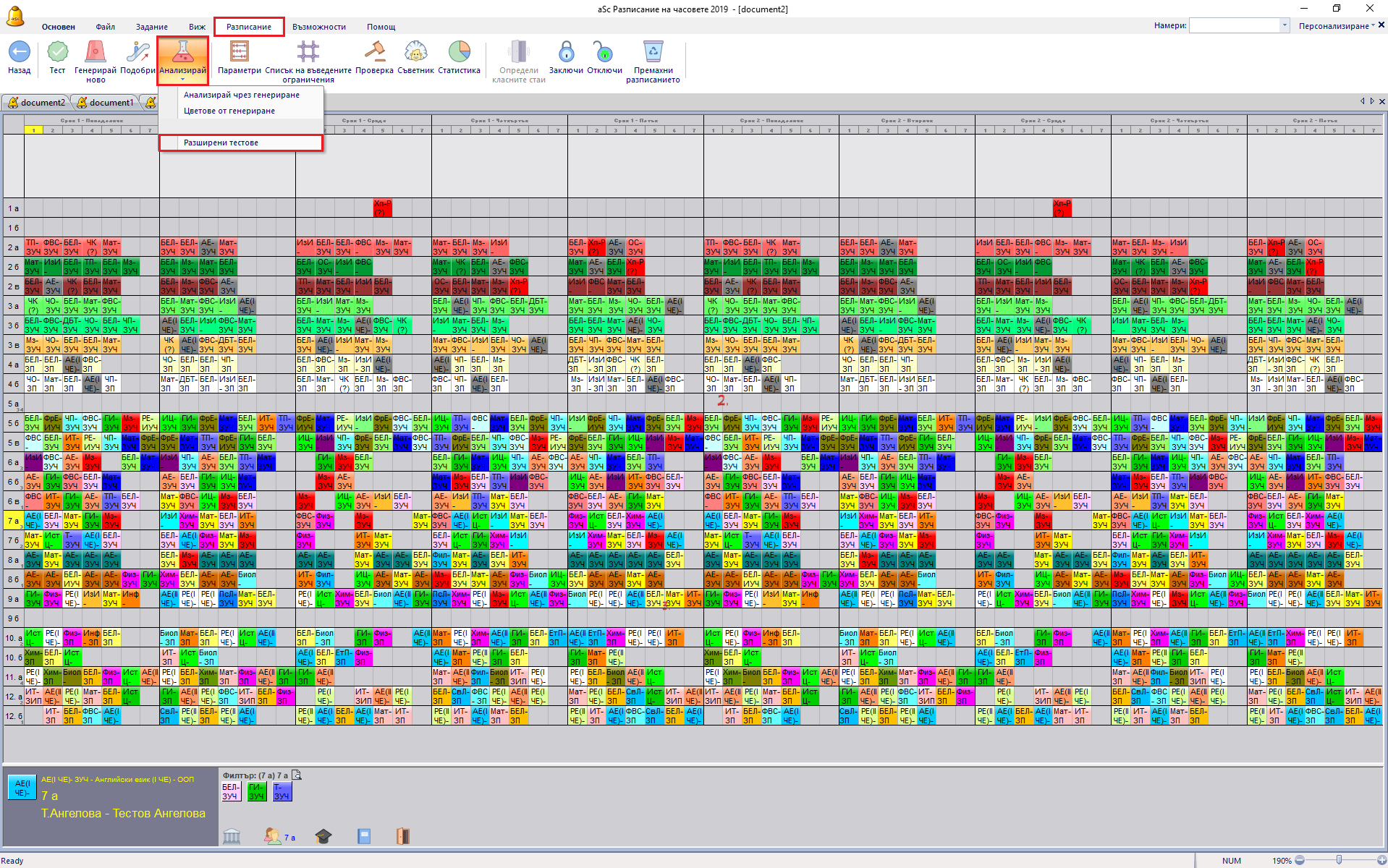This screenshot has width=1388, height=868.
Task: Click the Проверка gavel icon
Action: tap(374, 53)
